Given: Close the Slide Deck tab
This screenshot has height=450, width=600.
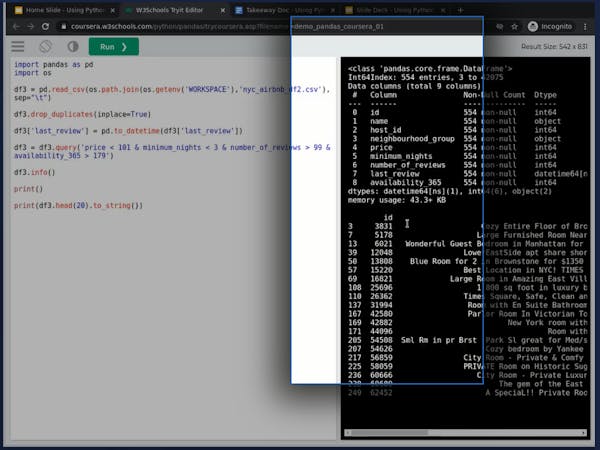Looking at the screenshot, I should tap(443, 10).
